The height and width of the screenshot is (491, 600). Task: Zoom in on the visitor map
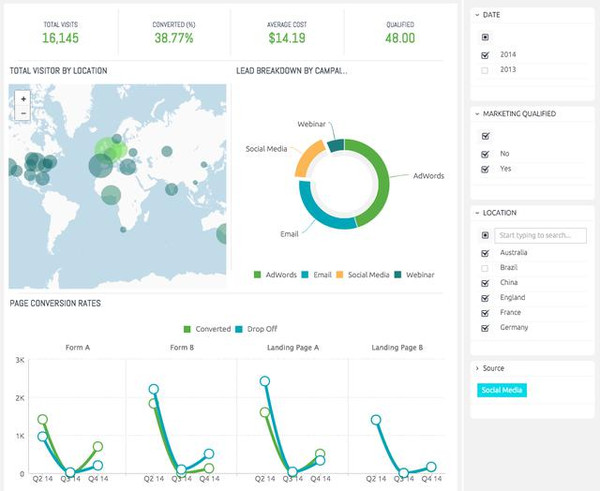23,99
